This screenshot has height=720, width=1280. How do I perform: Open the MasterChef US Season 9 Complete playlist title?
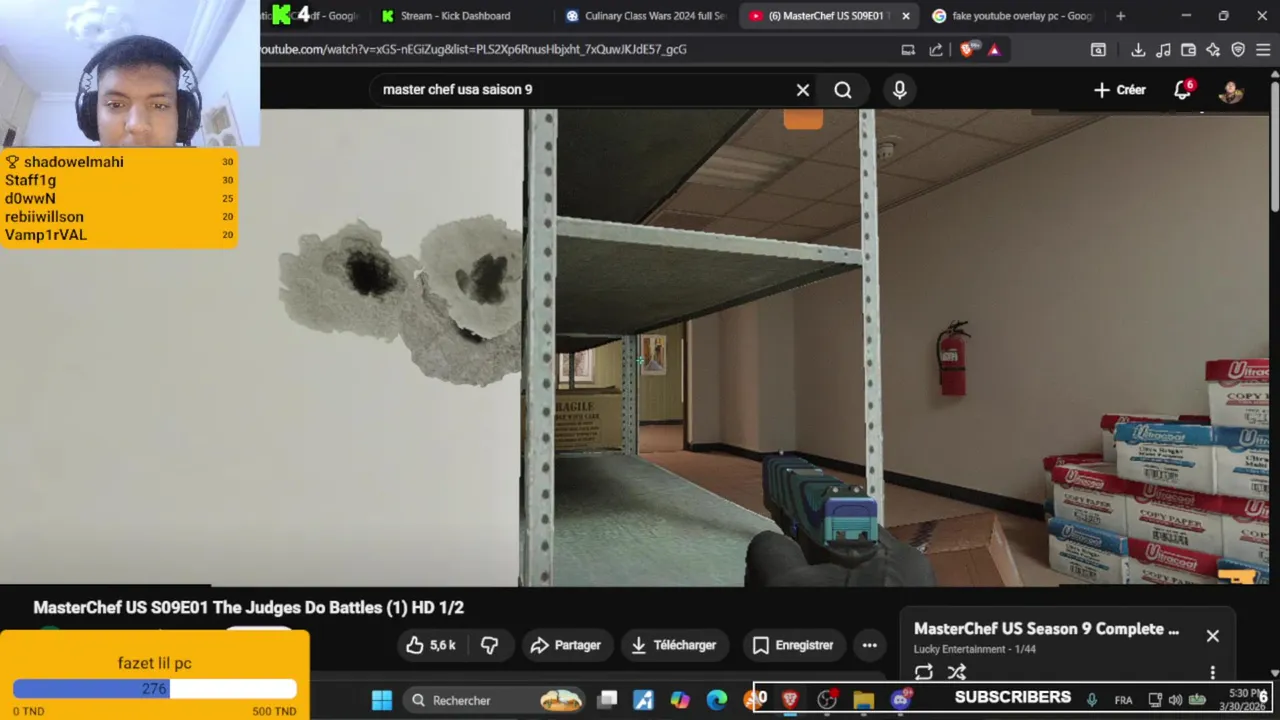pyautogui.click(x=1046, y=629)
